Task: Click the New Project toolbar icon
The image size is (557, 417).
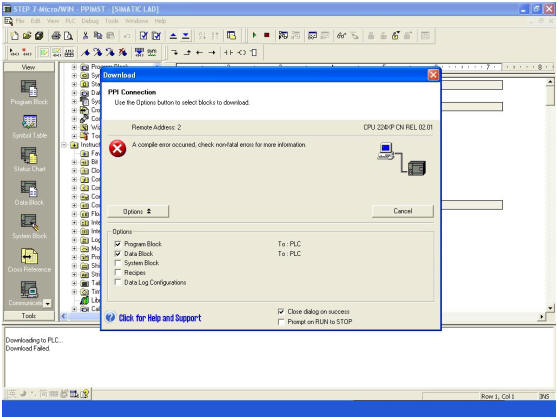Action: 15,36
